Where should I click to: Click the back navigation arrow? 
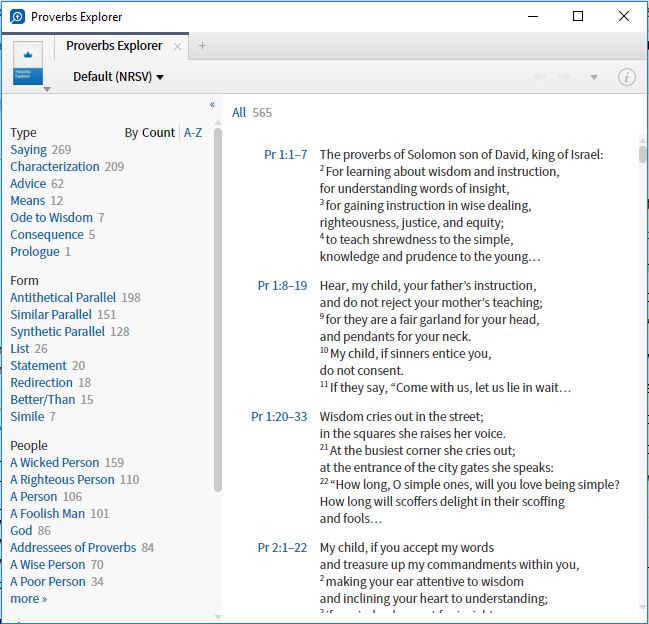(x=539, y=77)
